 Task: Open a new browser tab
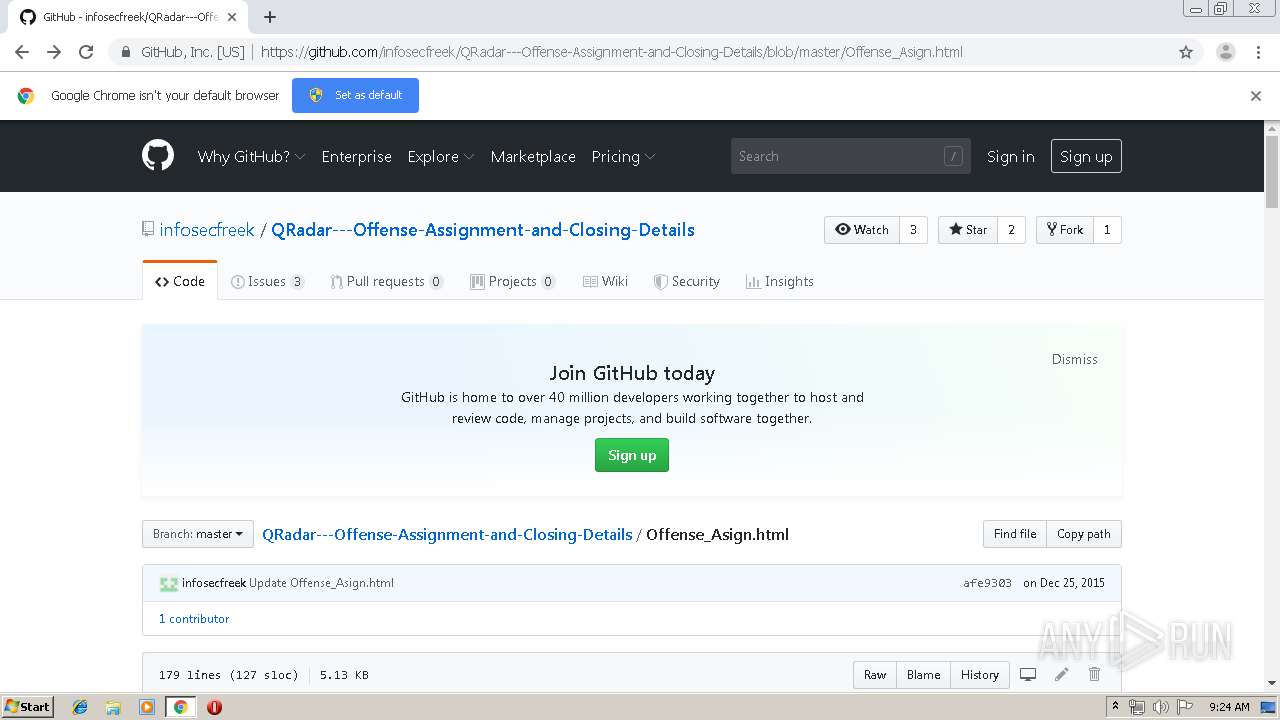[270, 17]
